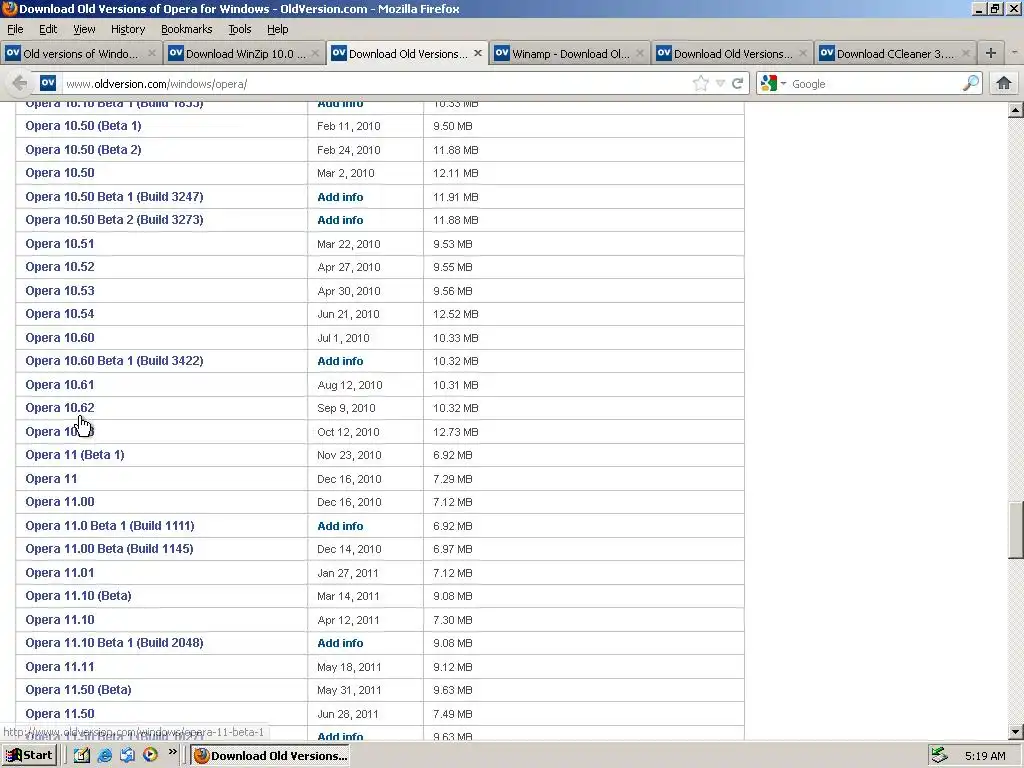Click the notepad quick launch icon
The width and height of the screenshot is (1024, 768).
pos(82,756)
